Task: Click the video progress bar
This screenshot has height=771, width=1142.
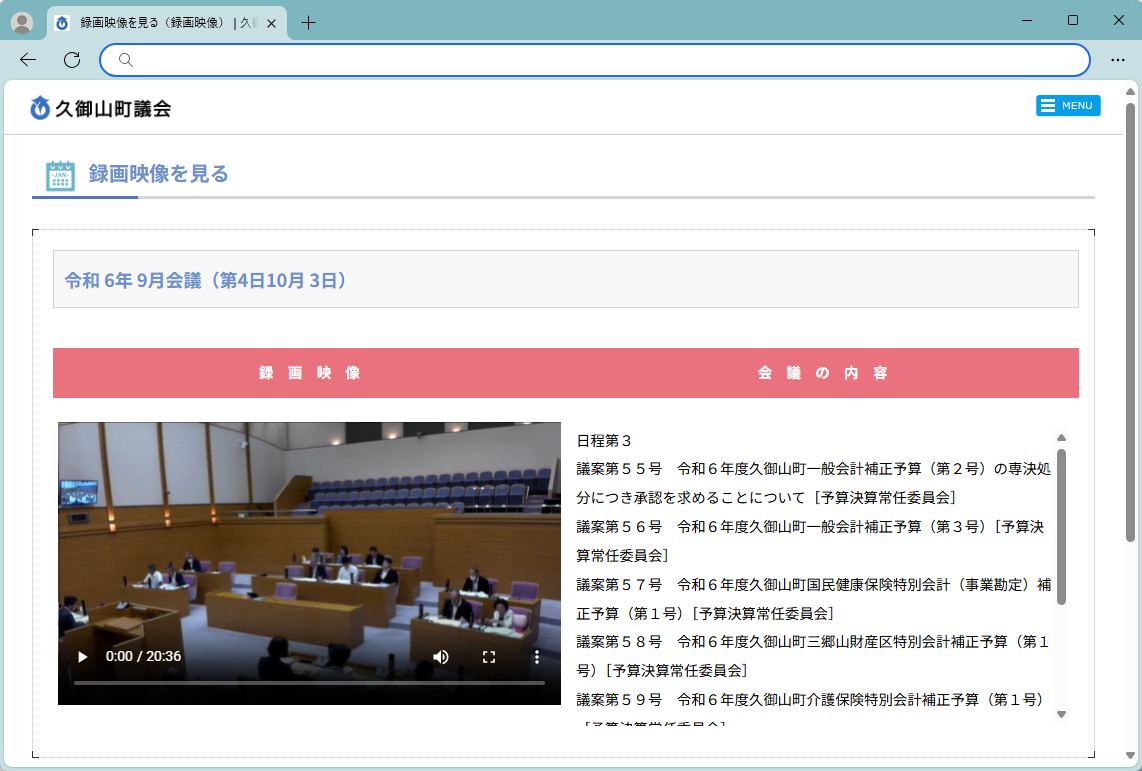Action: (309, 683)
